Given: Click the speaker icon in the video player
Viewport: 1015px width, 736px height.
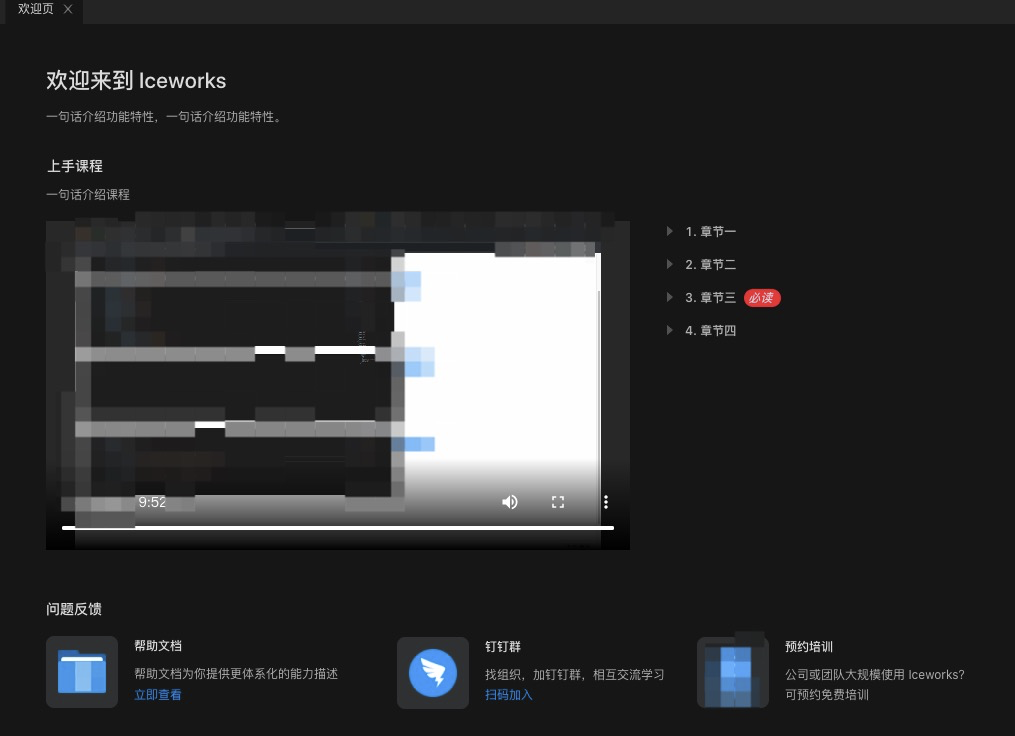Looking at the screenshot, I should 510,502.
